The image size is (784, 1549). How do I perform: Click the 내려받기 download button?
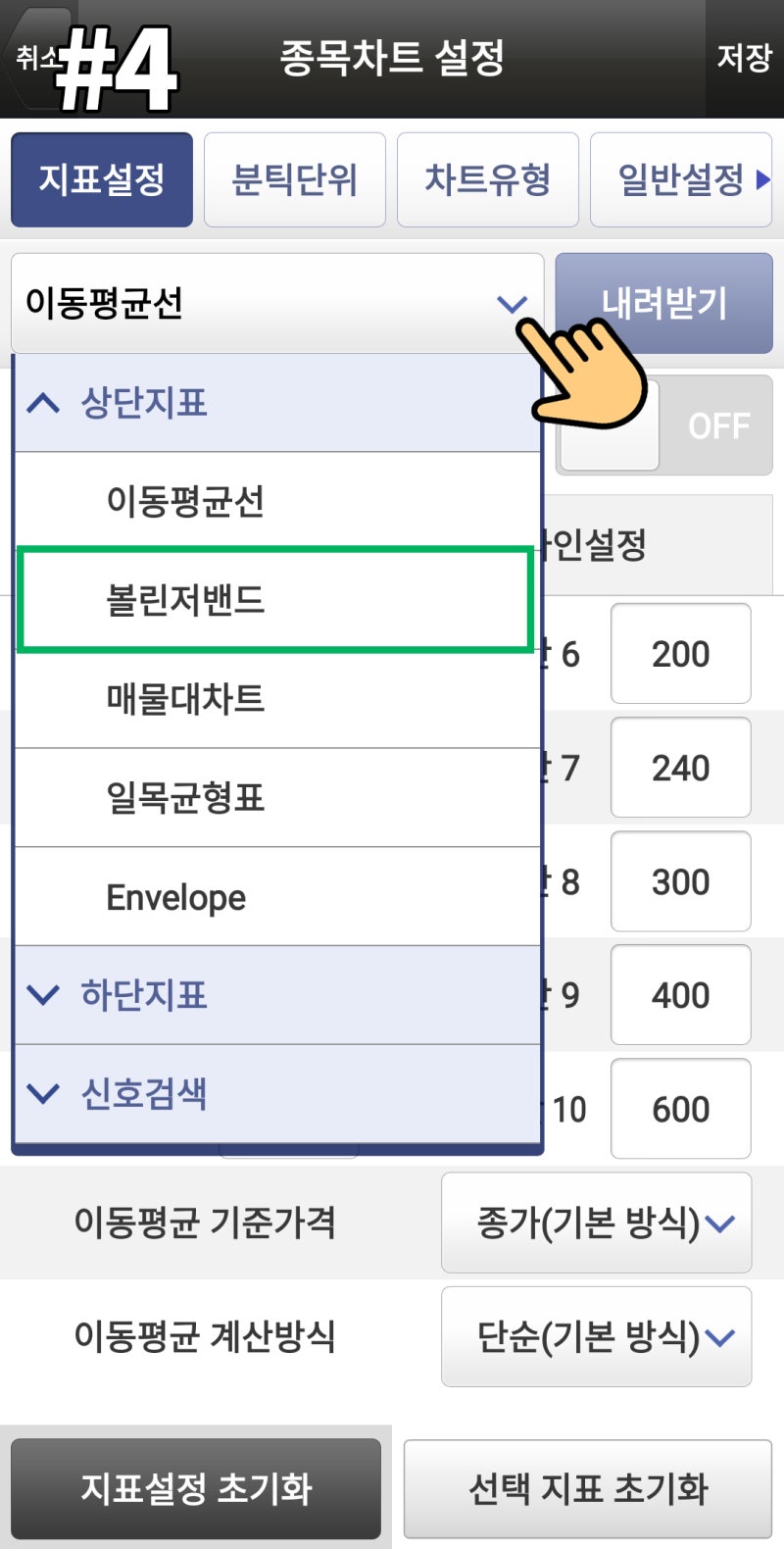(x=663, y=303)
